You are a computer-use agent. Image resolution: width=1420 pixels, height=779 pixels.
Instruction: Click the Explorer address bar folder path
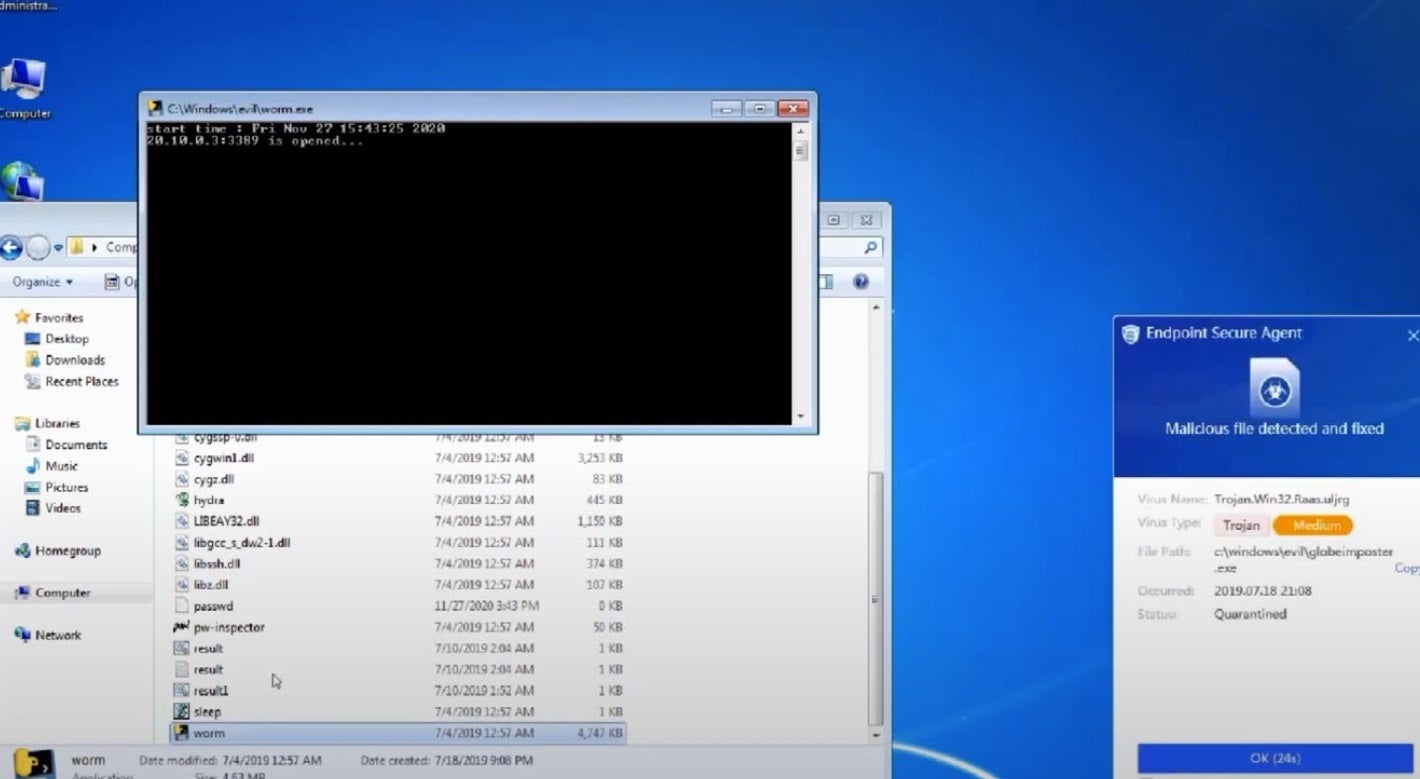(x=104, y=247)
